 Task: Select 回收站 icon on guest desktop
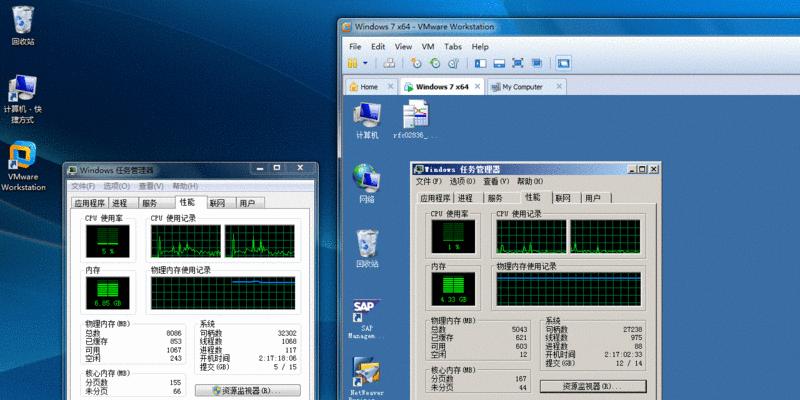[x=367, y=249]
